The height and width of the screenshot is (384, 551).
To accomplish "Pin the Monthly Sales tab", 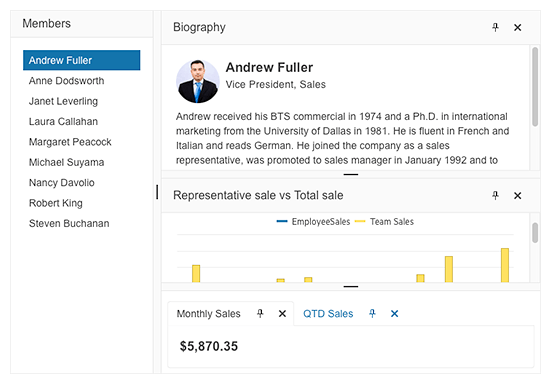I will point(260,313).
